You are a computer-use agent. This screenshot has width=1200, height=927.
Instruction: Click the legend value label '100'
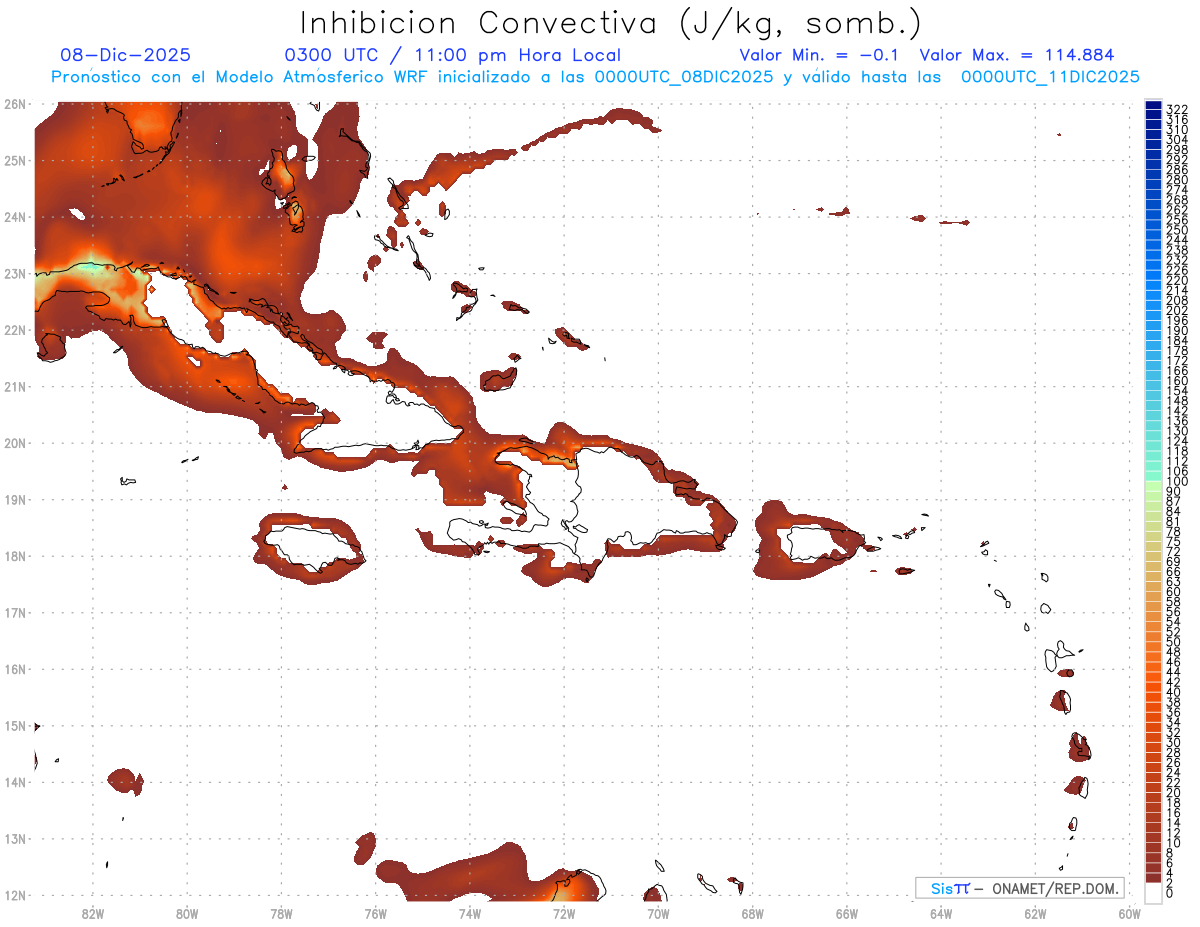tap(1177, 482)
